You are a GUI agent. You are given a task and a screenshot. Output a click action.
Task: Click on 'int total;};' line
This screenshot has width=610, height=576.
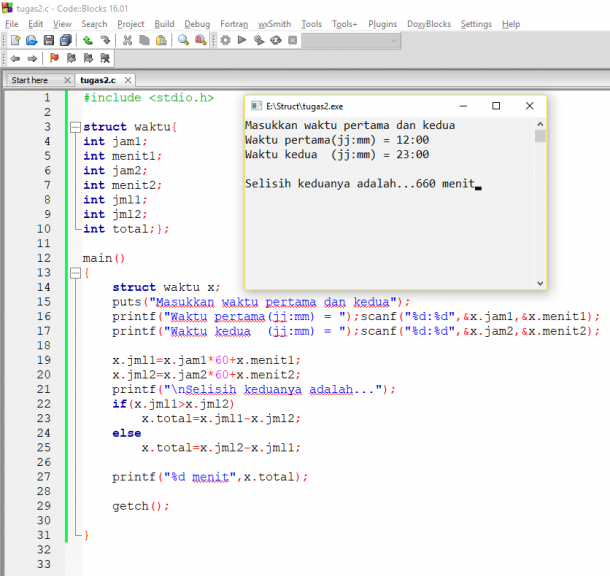pos(126,229)
